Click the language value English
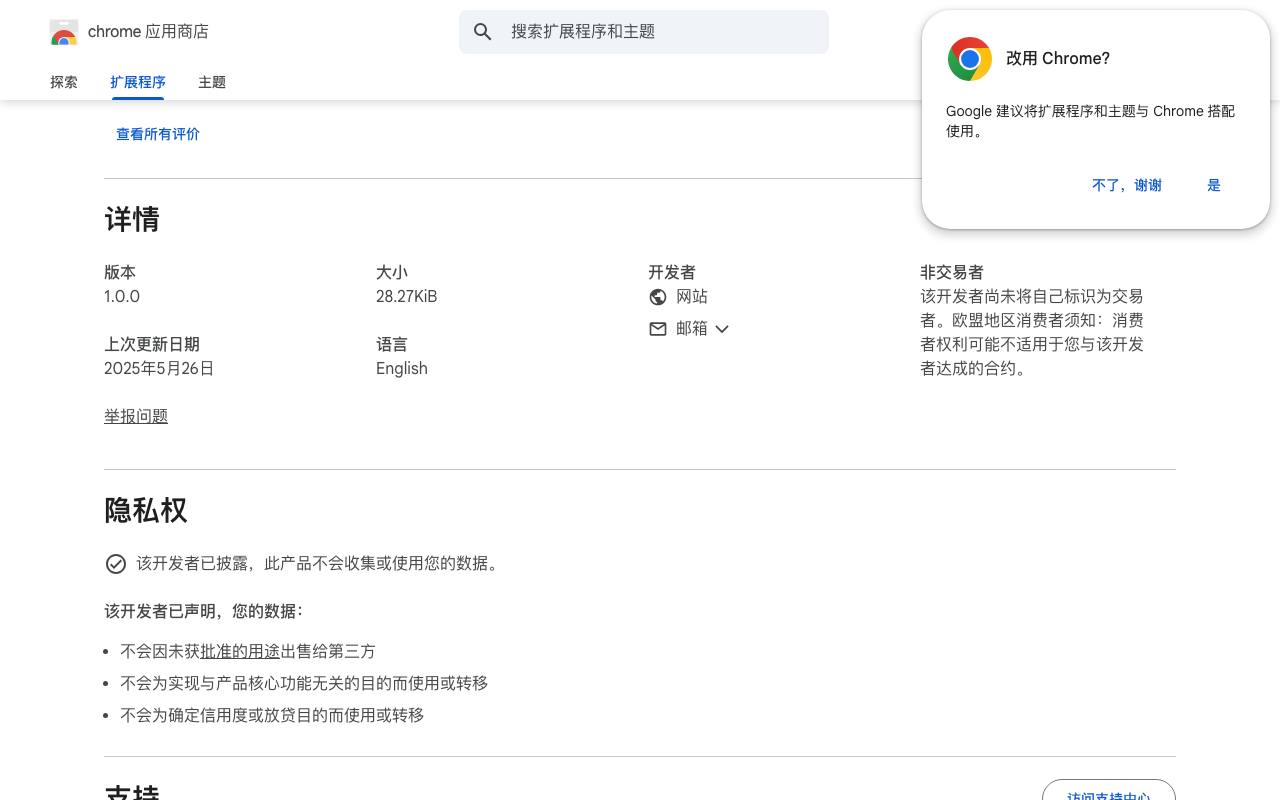Viewport: 1280px width, 800px height. (402, 369)
